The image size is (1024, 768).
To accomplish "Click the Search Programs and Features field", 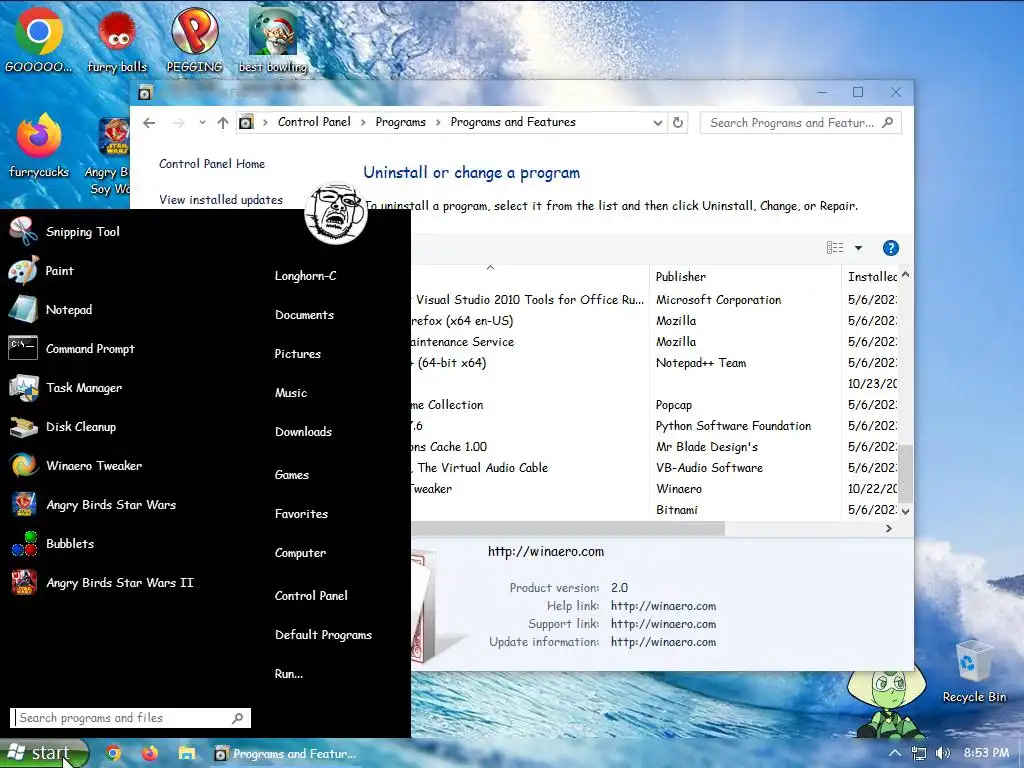I will [x=801, y=123].
